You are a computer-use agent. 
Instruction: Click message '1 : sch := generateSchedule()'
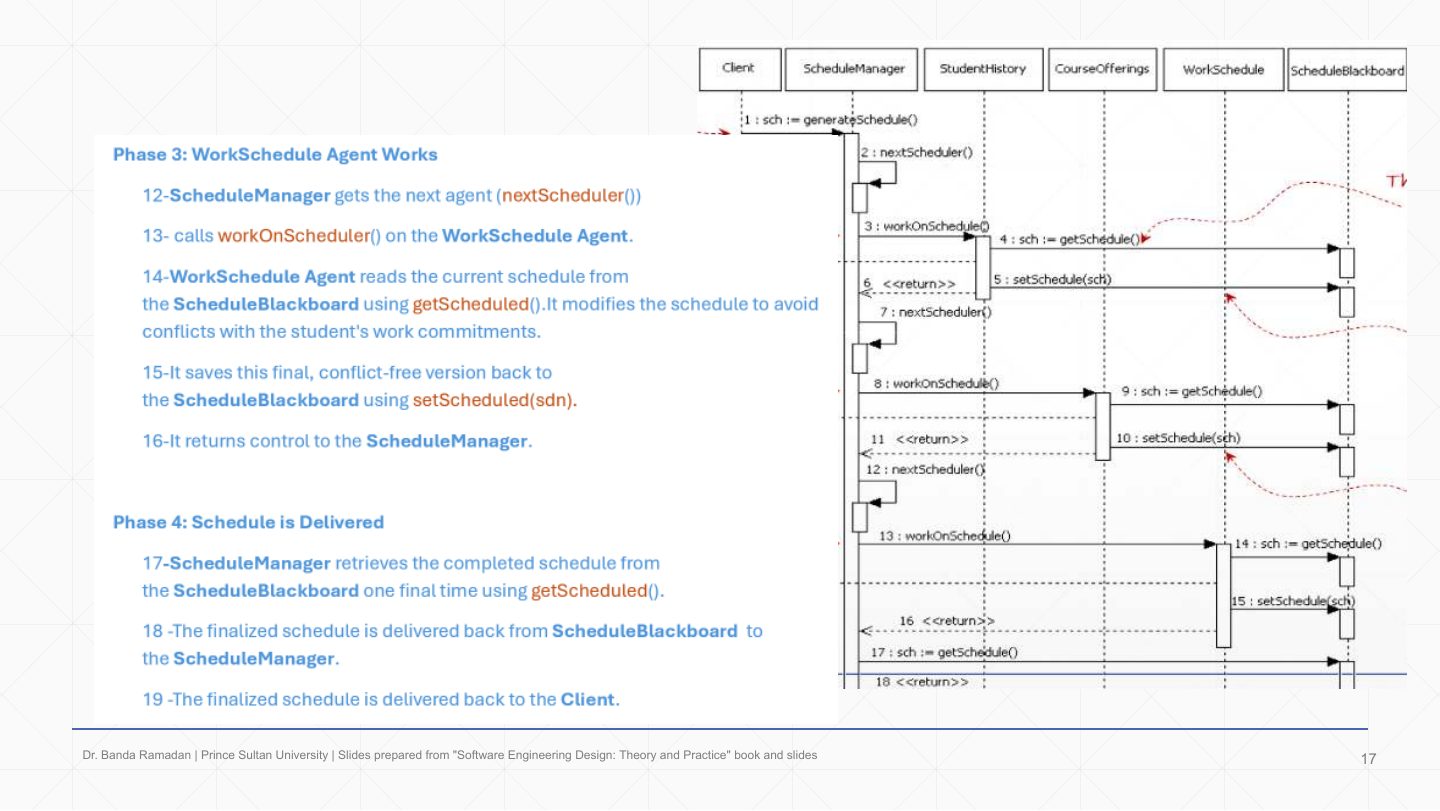pyautogui.click(x=830, y=120)
